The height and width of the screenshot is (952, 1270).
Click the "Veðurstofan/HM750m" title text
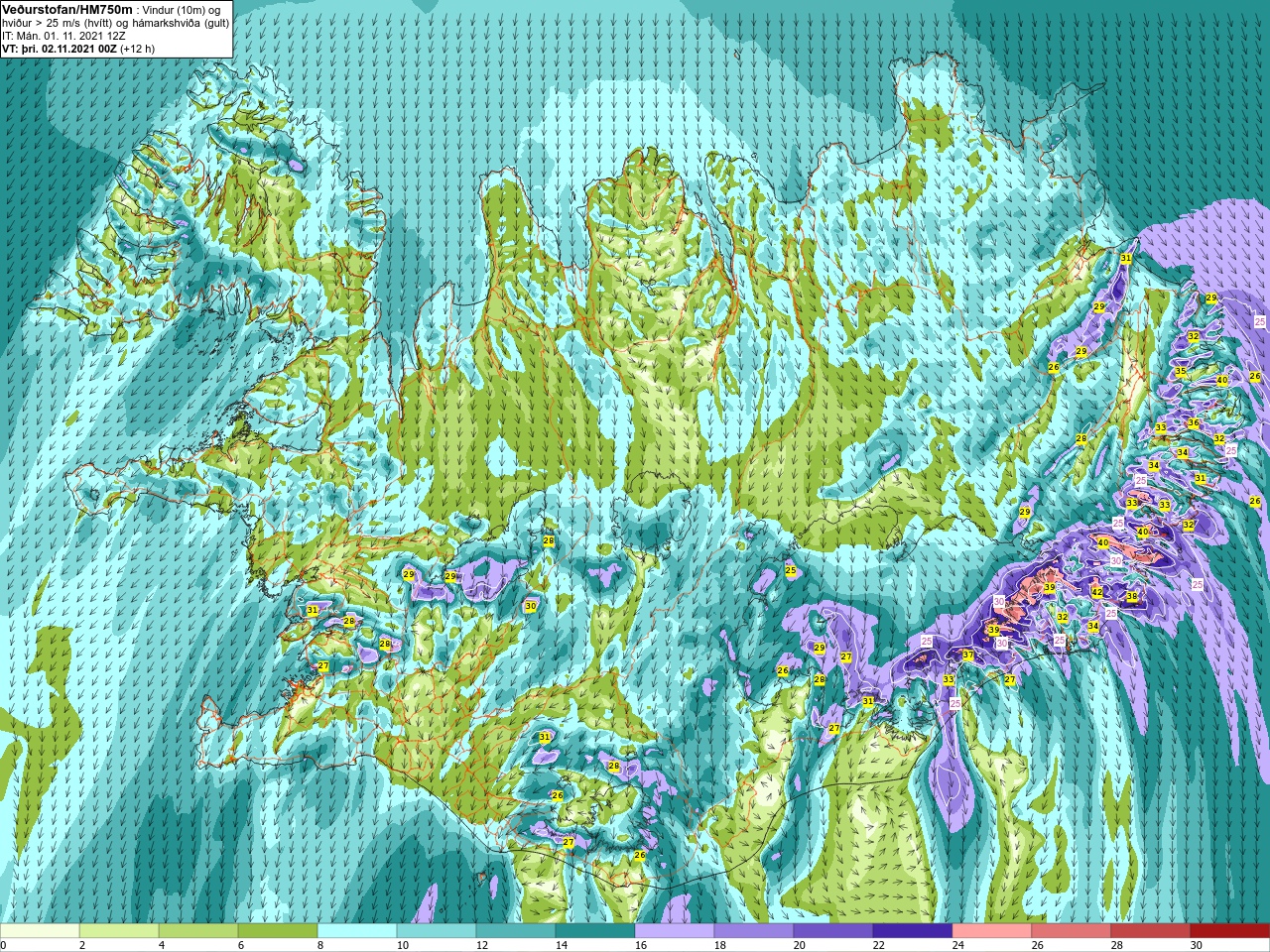click(x=67, y=9)
